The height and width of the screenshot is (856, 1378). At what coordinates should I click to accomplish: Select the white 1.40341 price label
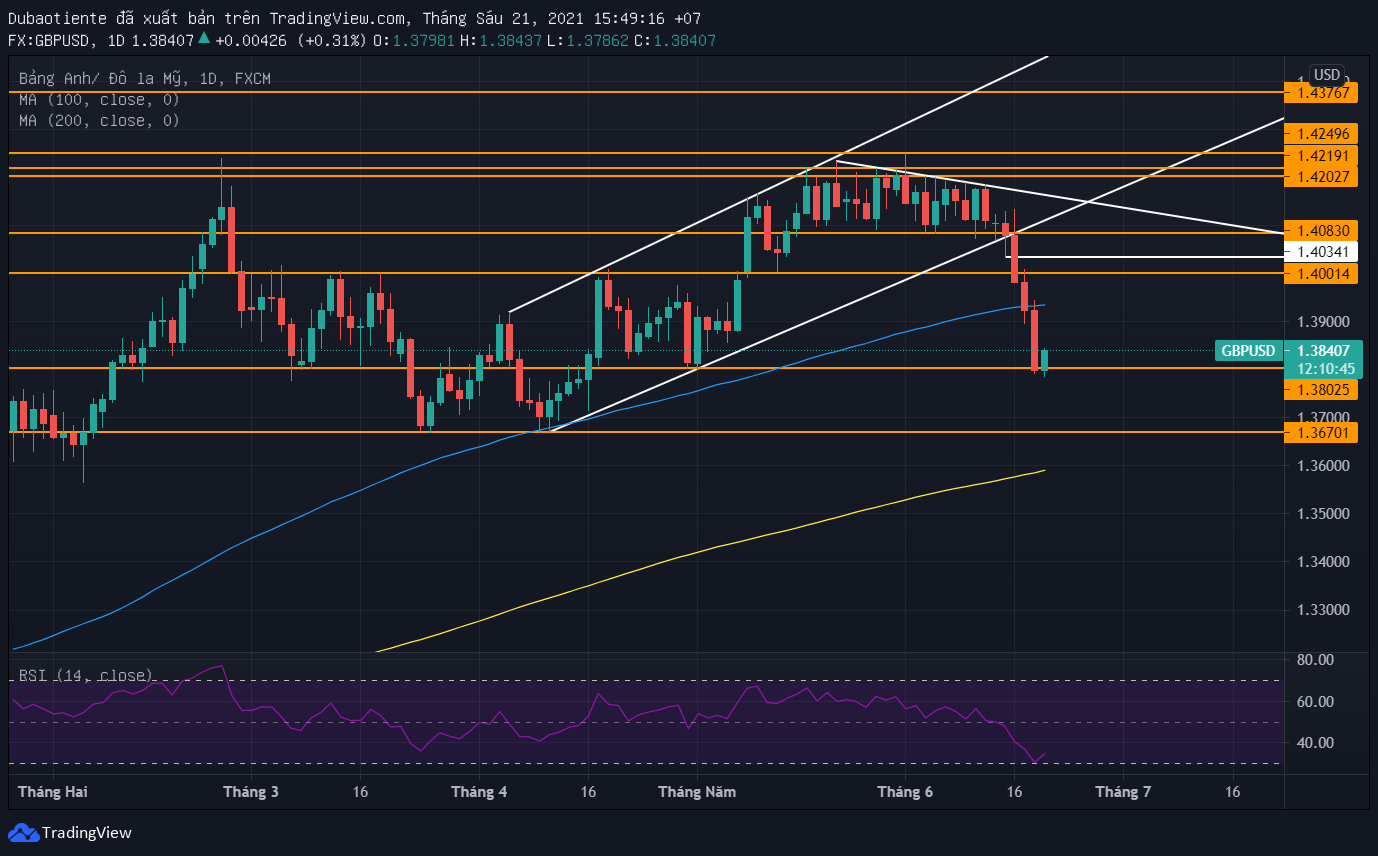(1322, 252)
